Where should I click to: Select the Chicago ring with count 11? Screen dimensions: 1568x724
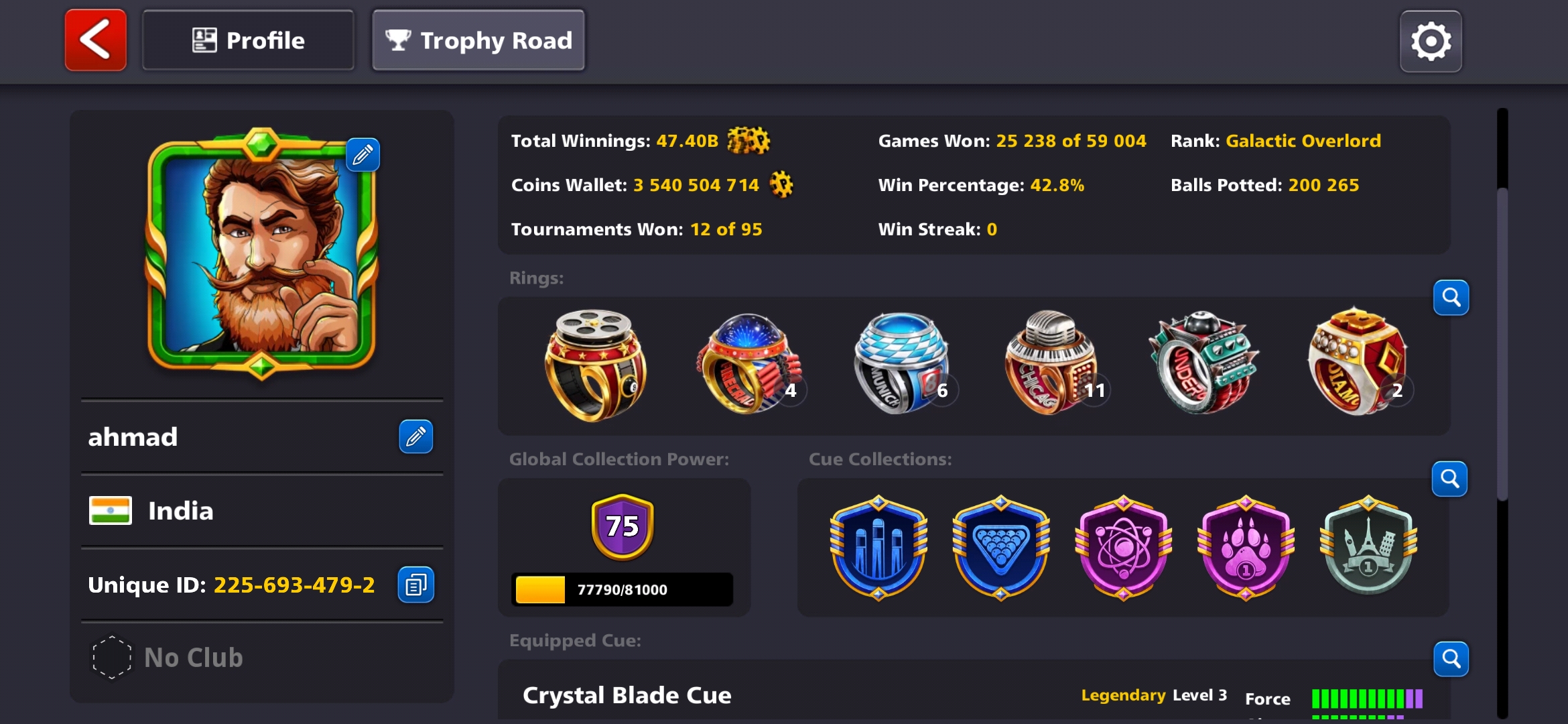[1053, 363]
